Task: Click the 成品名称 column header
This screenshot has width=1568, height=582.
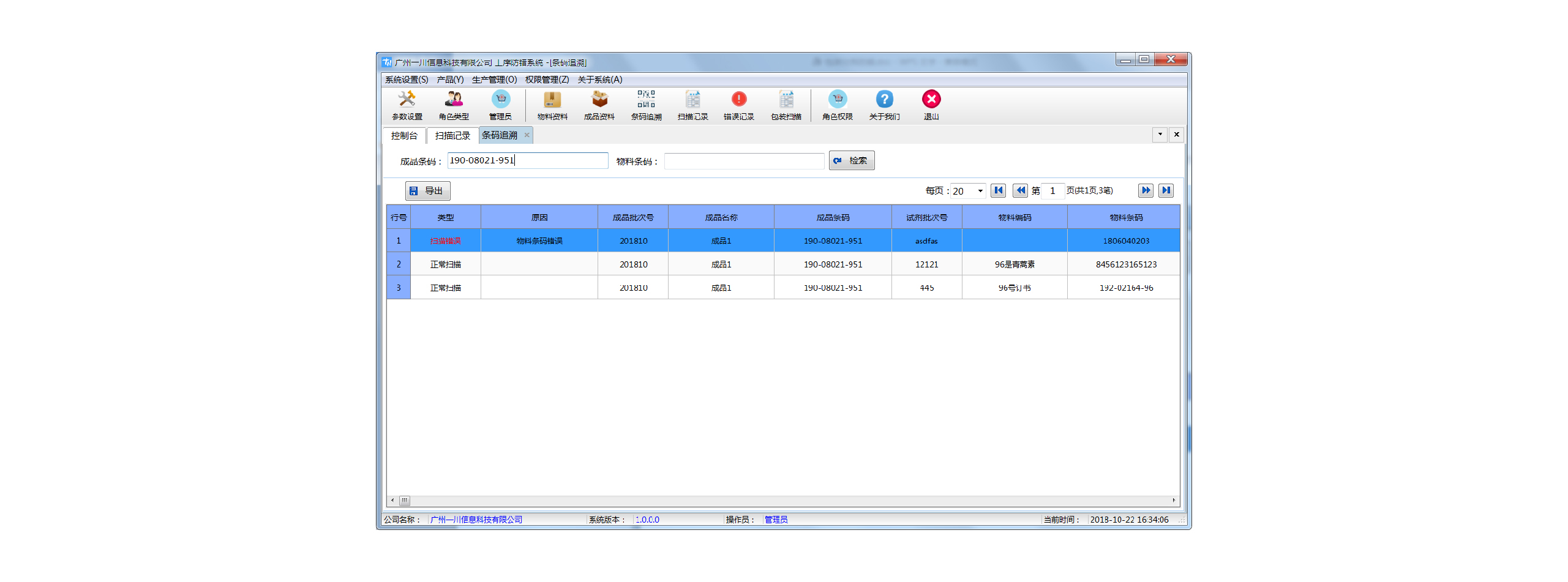Action: point(721,217)
